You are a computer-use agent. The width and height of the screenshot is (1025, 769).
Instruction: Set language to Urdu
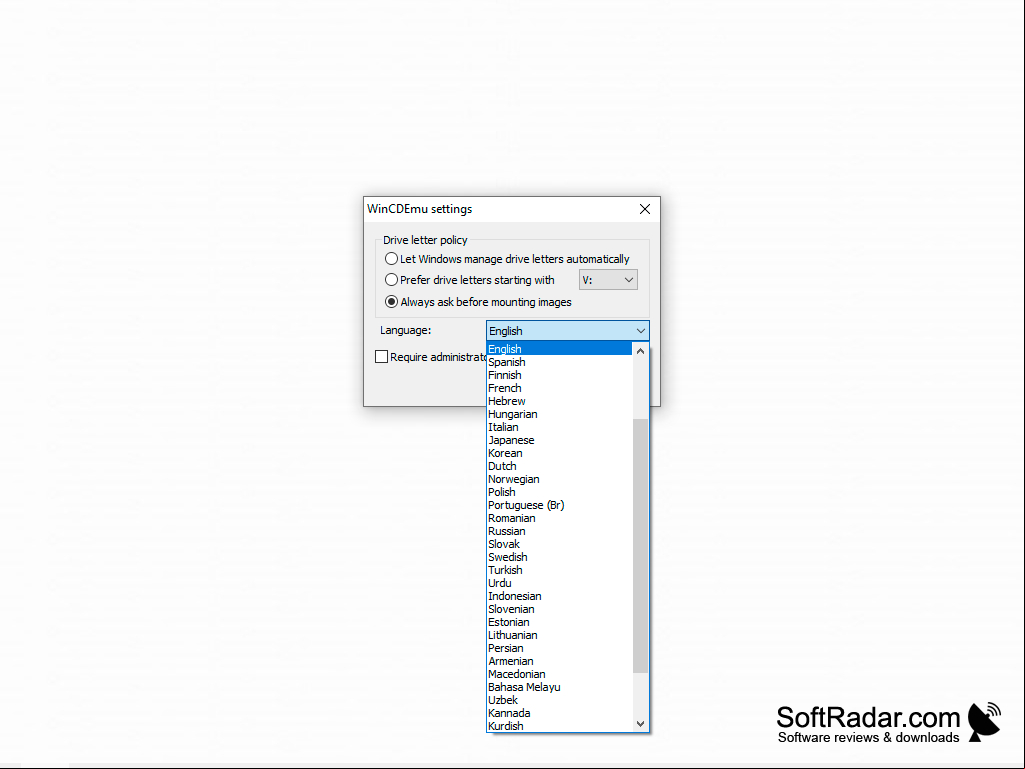point(560,583)
